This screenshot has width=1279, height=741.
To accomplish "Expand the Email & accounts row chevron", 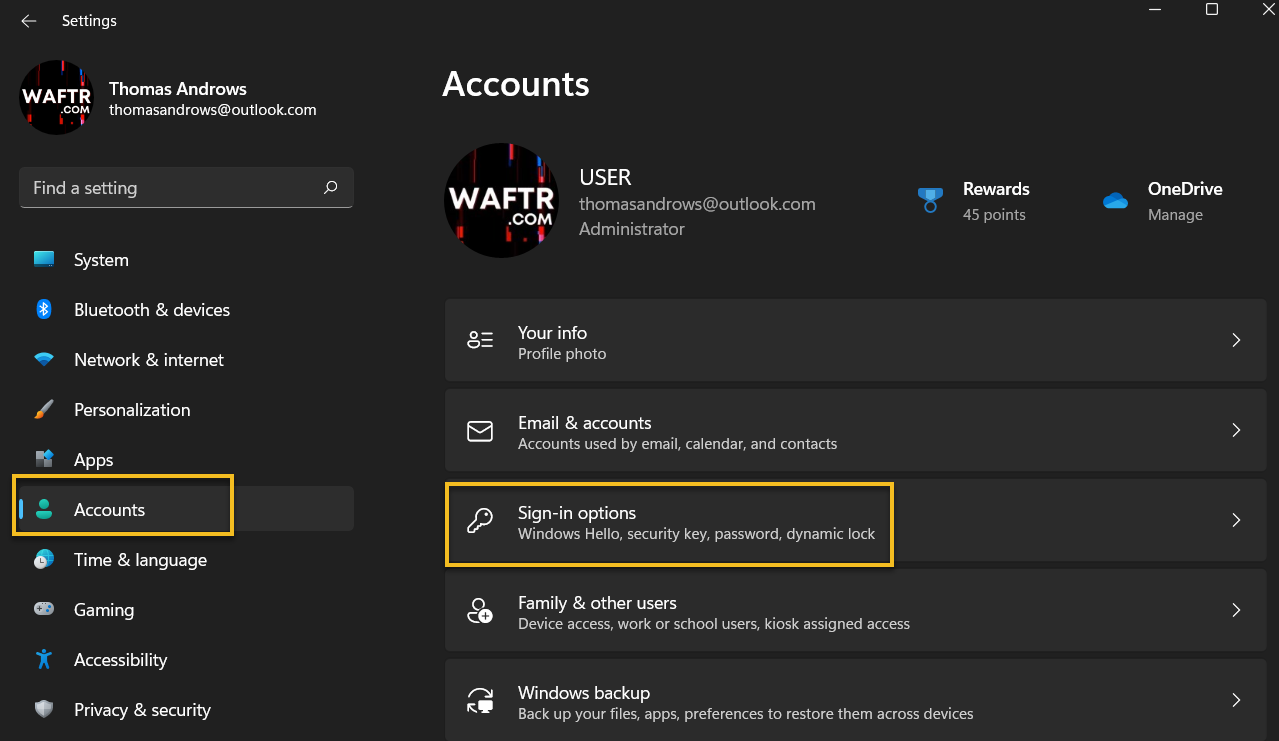I will pos(1236,431).
